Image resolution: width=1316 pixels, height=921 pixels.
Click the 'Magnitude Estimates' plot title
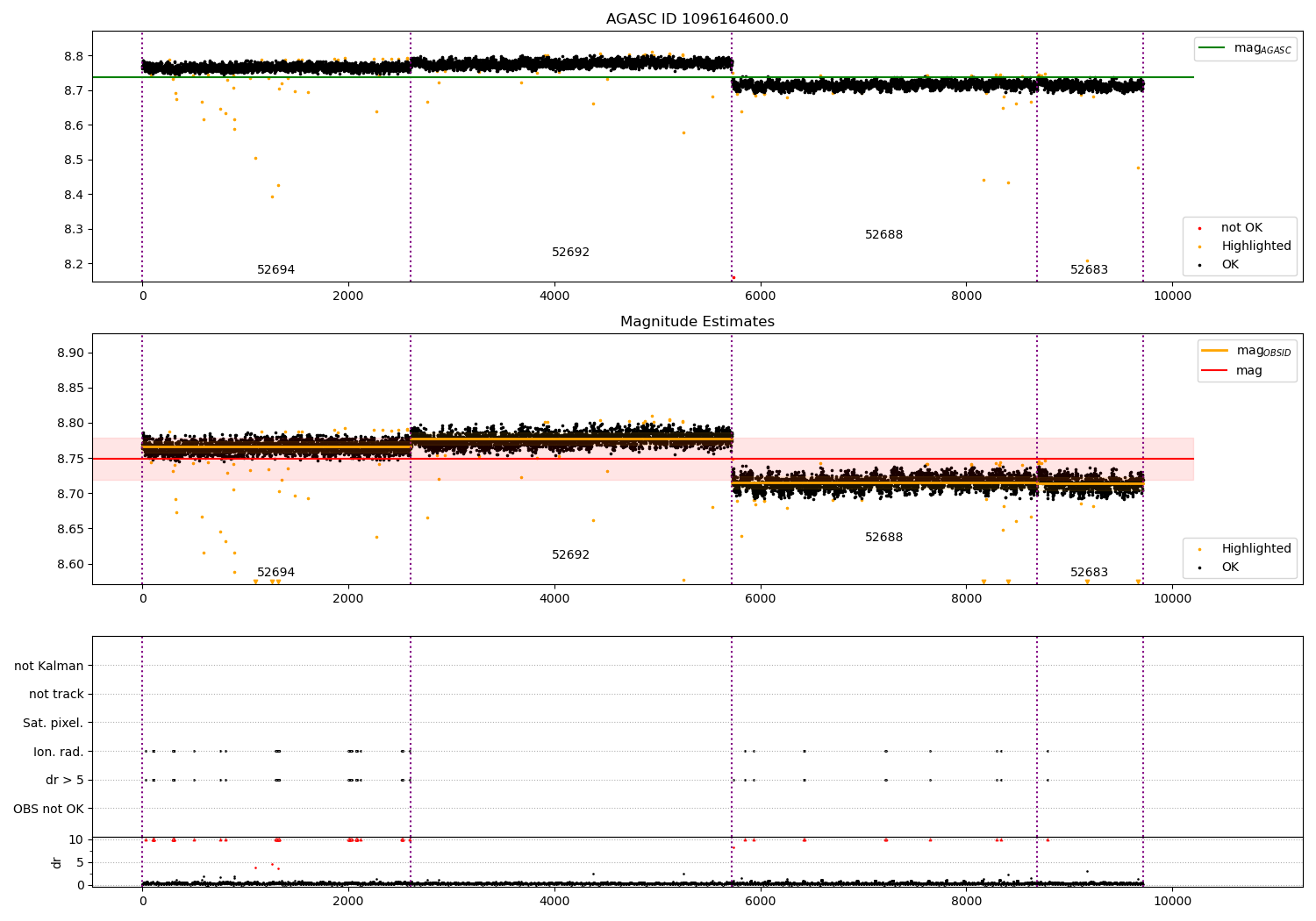[697, 322]
